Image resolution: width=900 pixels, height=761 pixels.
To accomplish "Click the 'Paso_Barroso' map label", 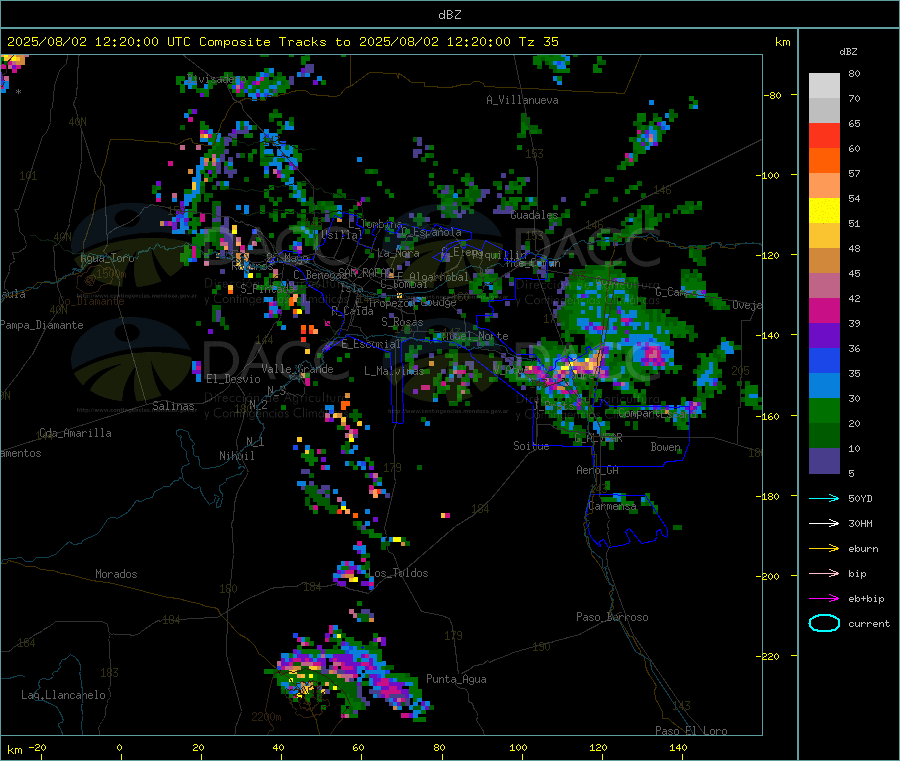I will [612, 617].
